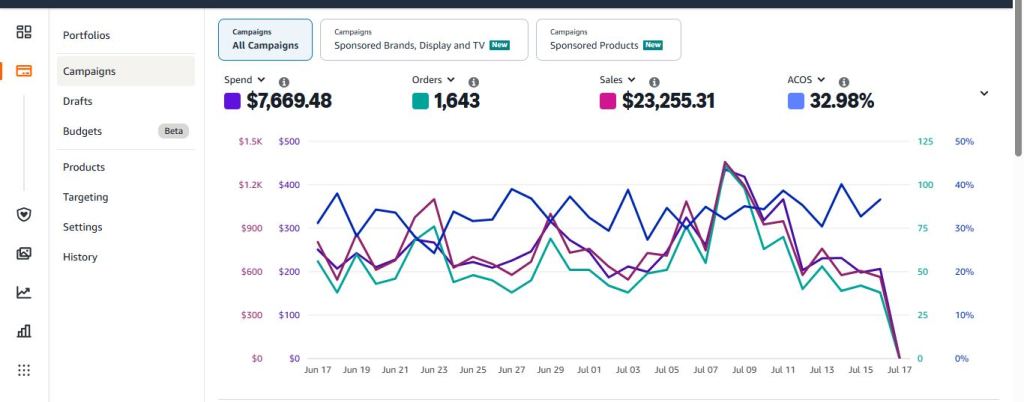Click the dashboard grid icon in left rail
Screen dimensions: 1024x402
point(24,32)
